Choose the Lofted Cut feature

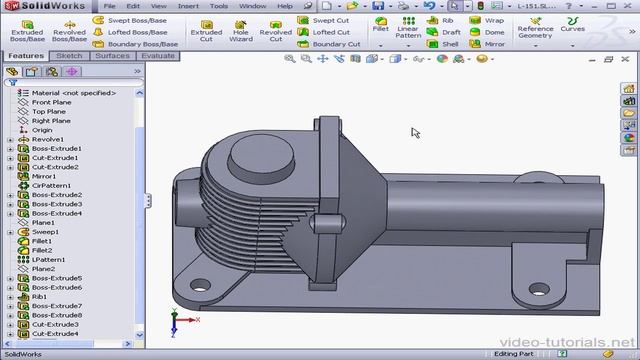(324, 32)
